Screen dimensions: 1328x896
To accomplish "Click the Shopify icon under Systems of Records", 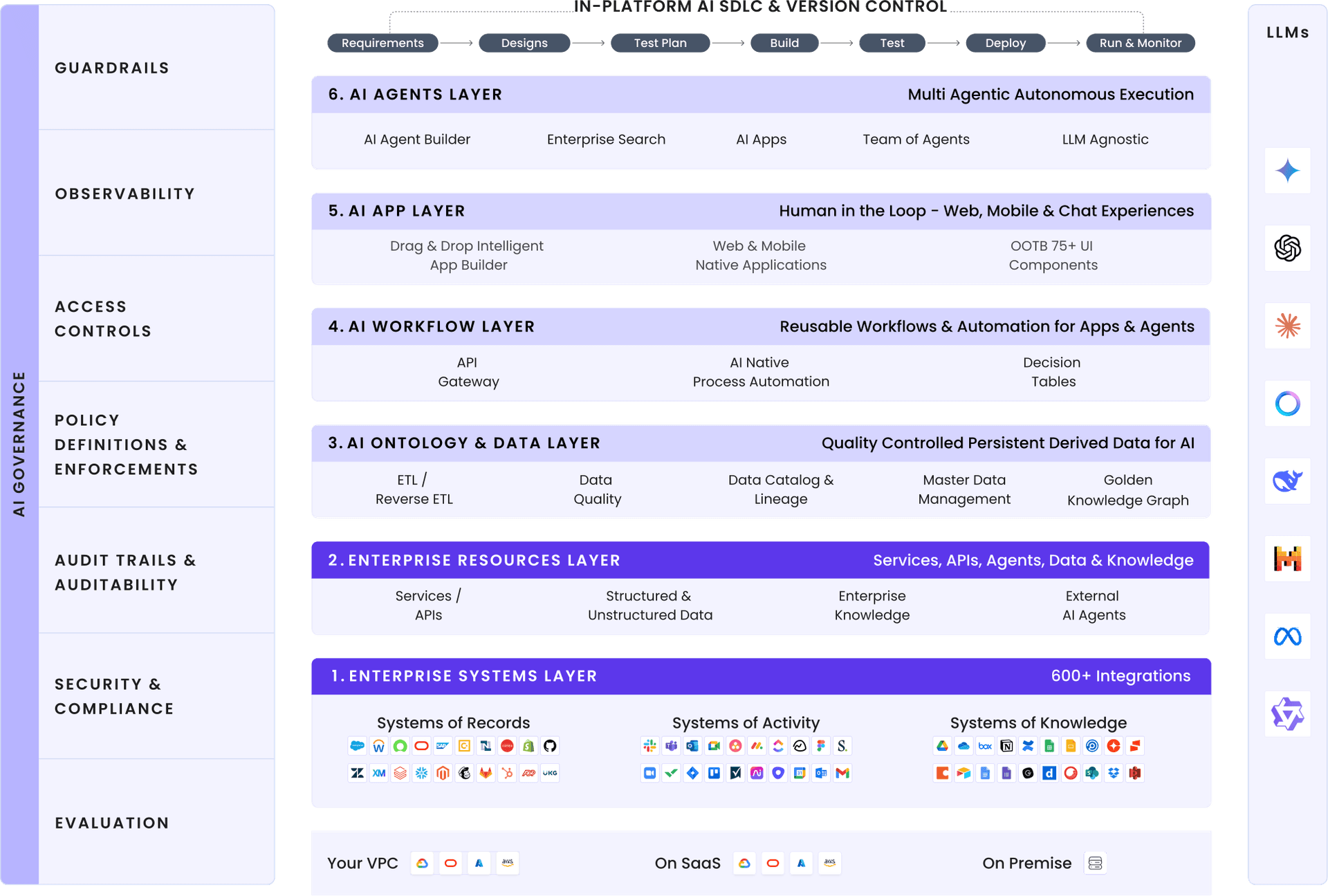I will pyautogui.click(x=529, y=746).
